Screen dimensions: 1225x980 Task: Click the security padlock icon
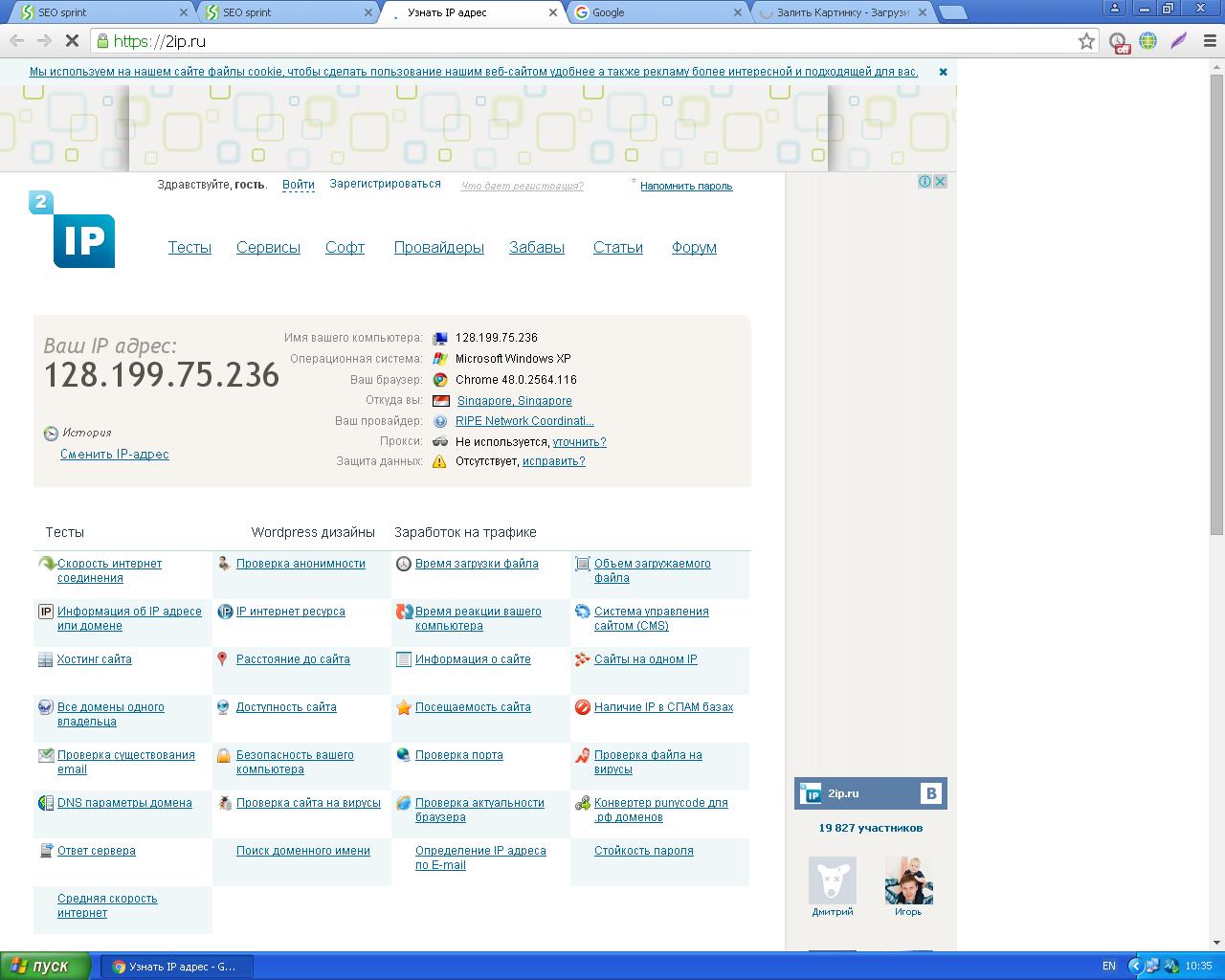point(223,755)
